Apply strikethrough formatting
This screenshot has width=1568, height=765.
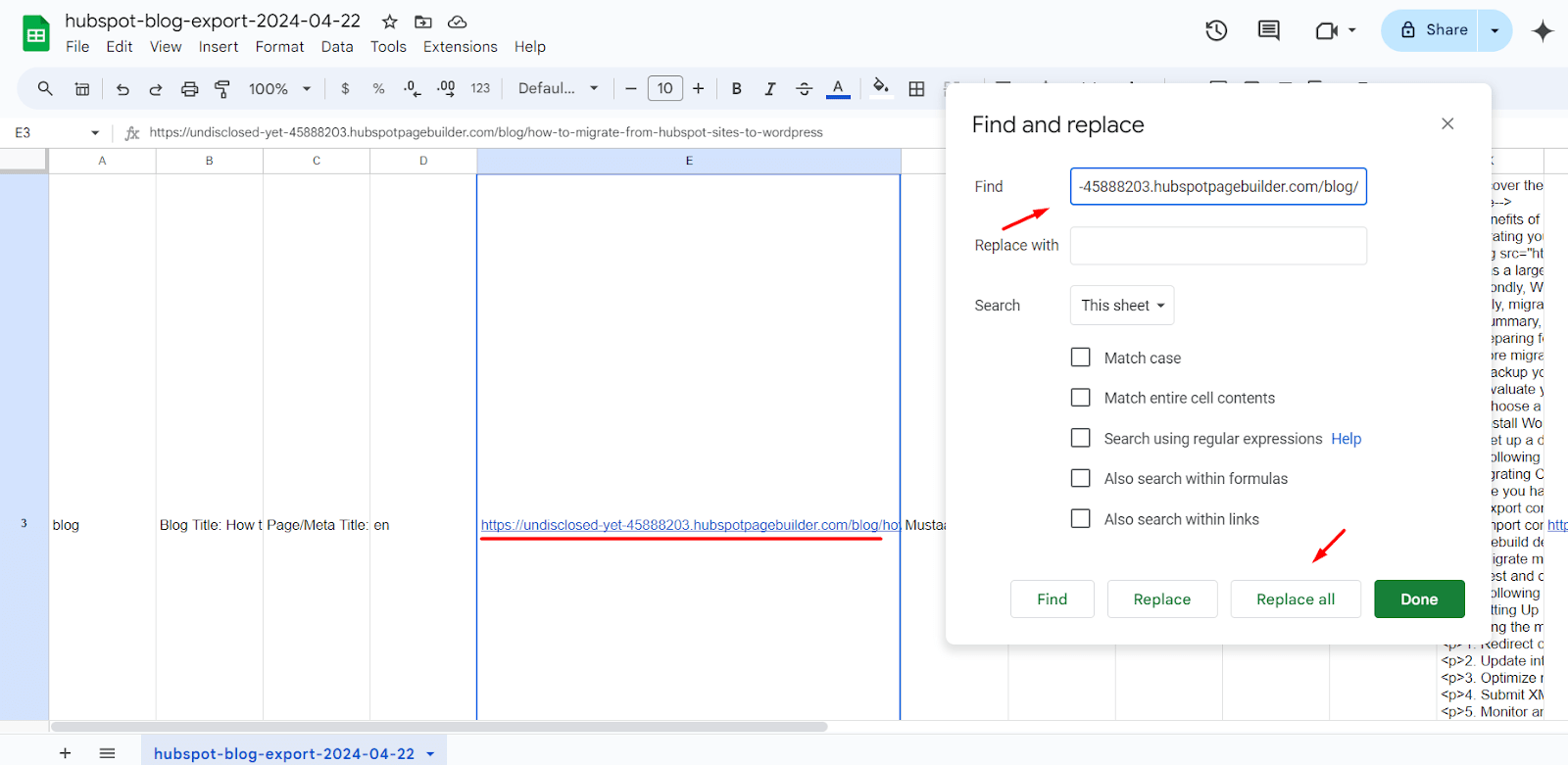coord(804,89)
